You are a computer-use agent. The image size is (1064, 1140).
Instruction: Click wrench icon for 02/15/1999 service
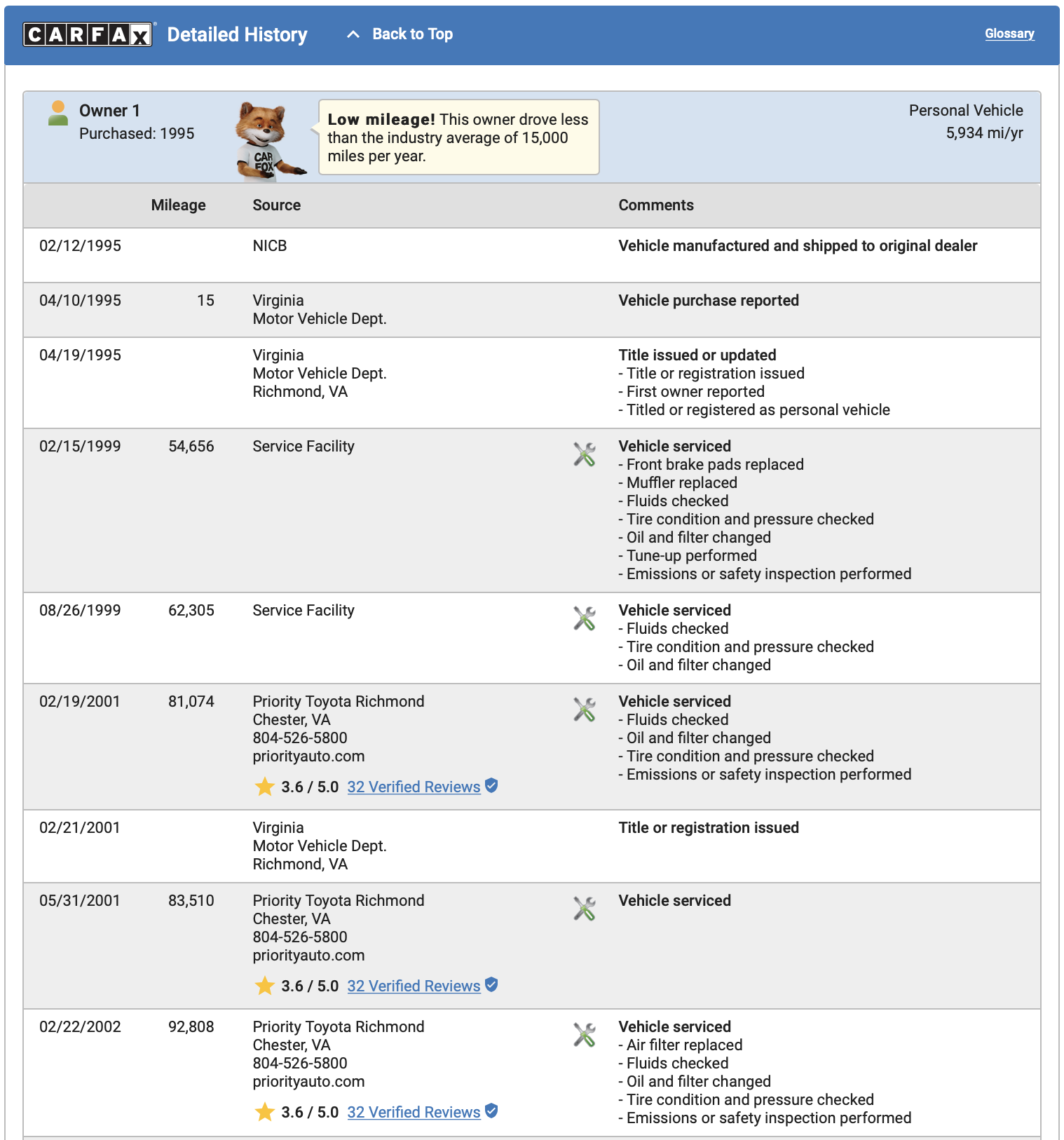click(x=585, y=454)
